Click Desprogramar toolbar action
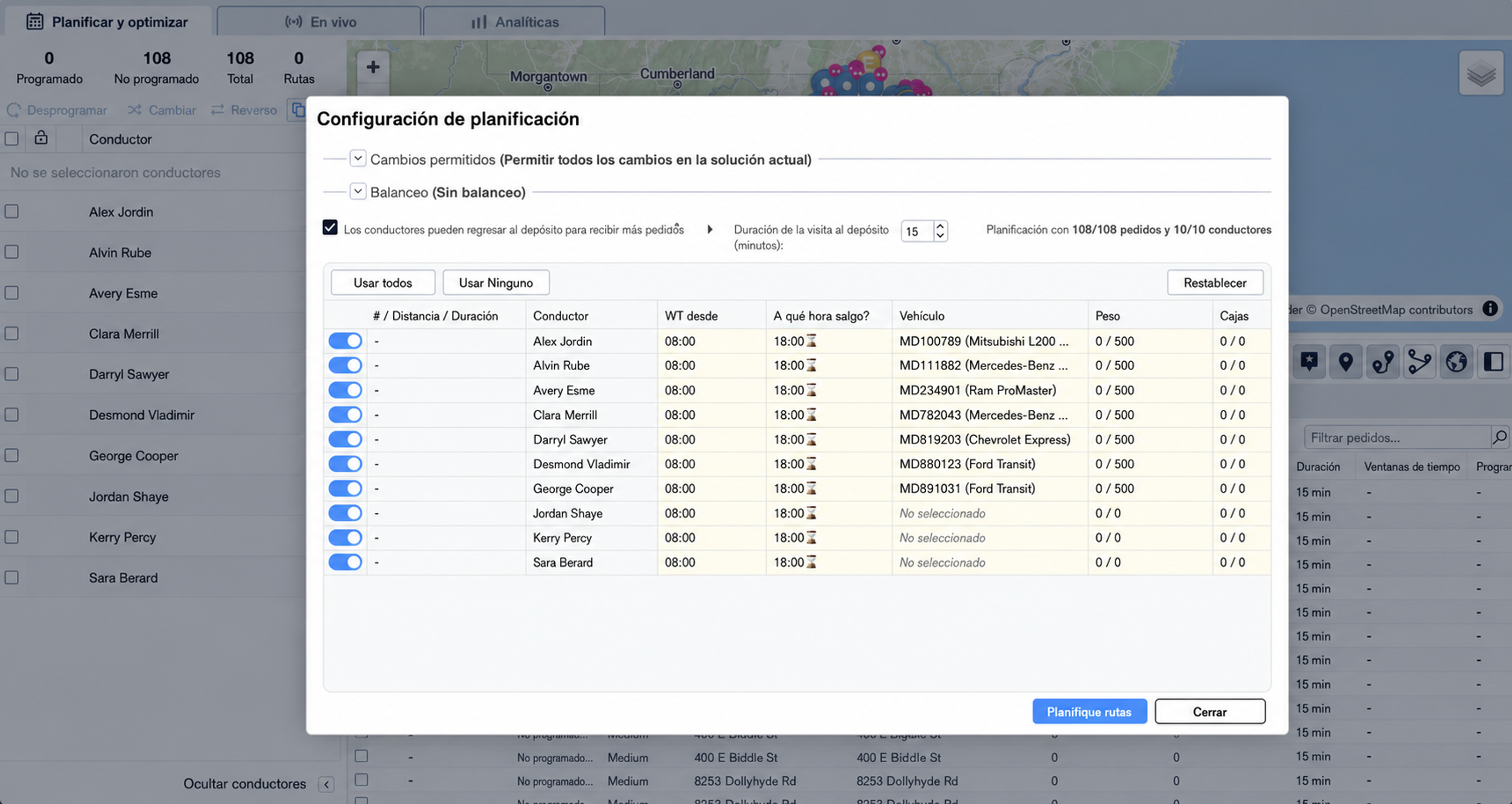 coord(57,110)
